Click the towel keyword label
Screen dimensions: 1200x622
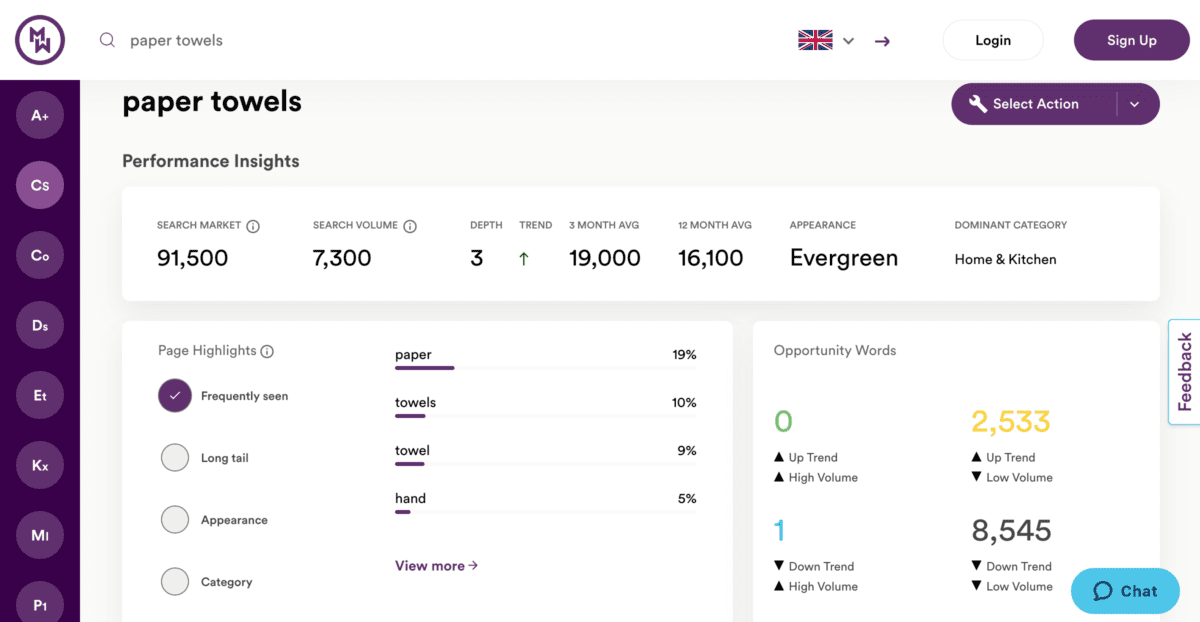click(412, 451)
